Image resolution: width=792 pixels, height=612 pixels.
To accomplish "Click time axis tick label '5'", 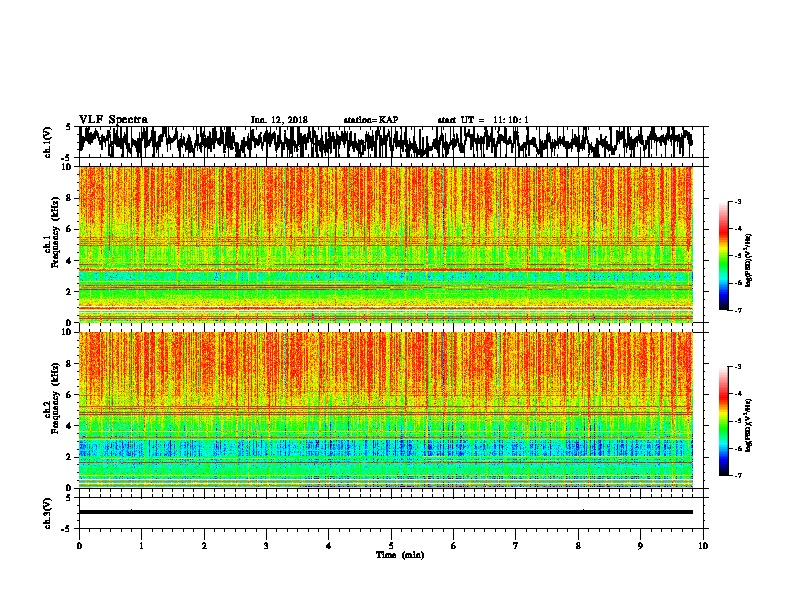I will [390, 545].
